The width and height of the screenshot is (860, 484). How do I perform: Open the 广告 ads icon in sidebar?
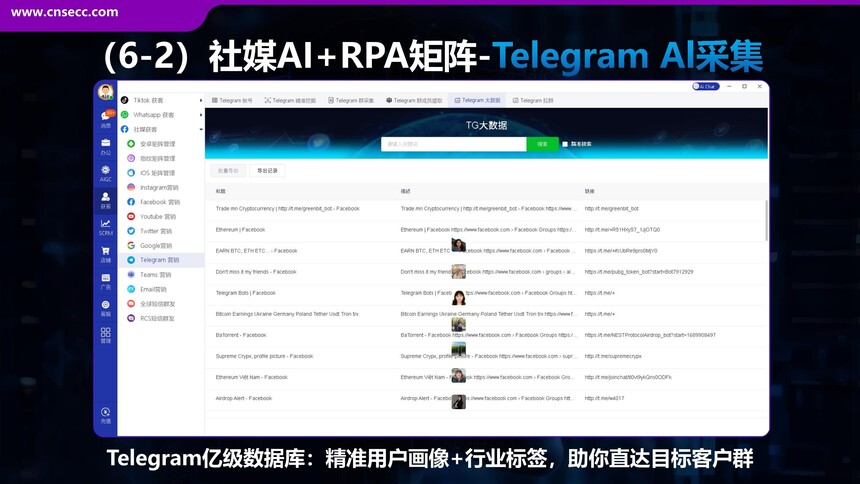105,282
